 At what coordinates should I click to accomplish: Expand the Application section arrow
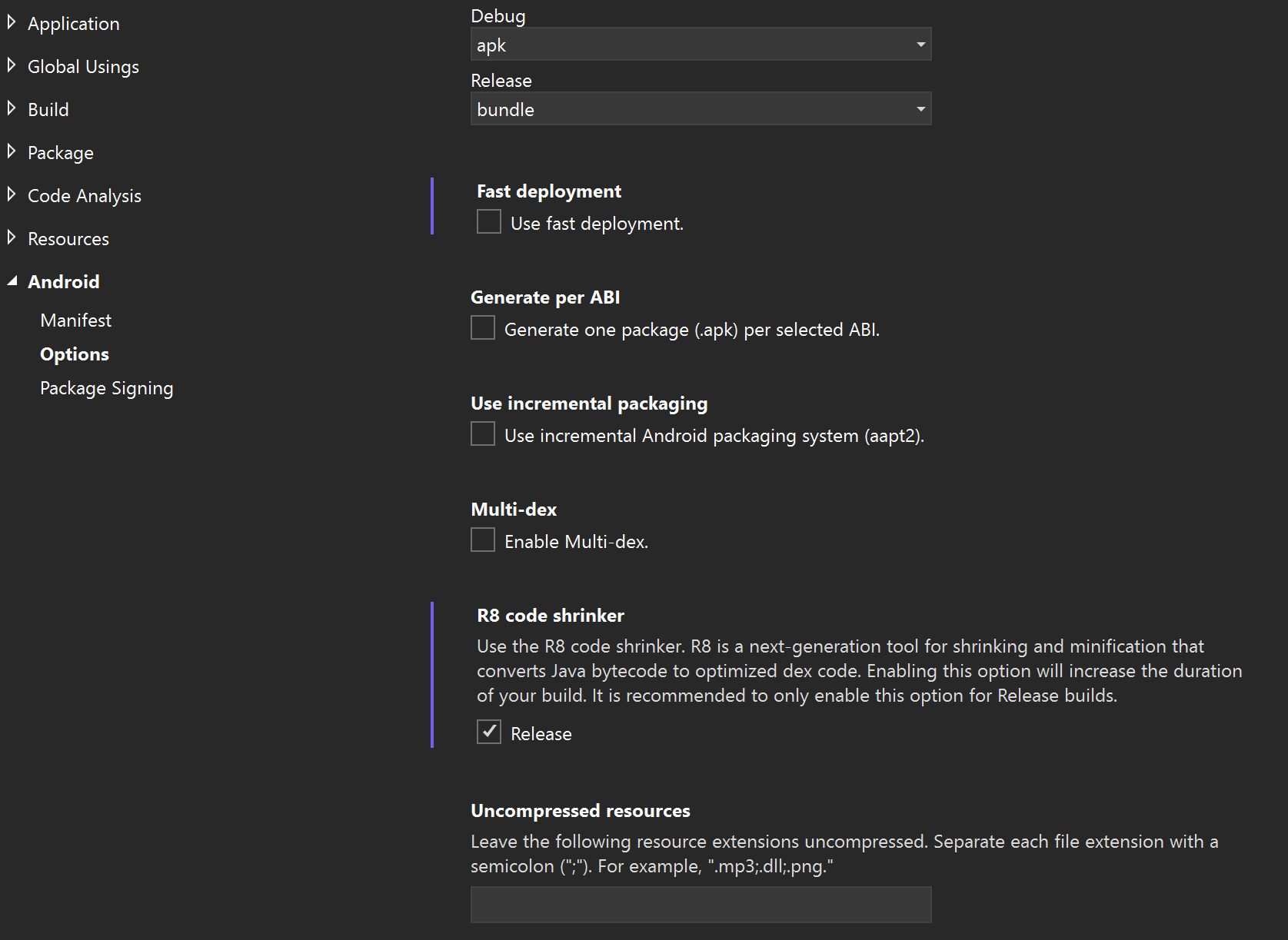tap(12, 23)
